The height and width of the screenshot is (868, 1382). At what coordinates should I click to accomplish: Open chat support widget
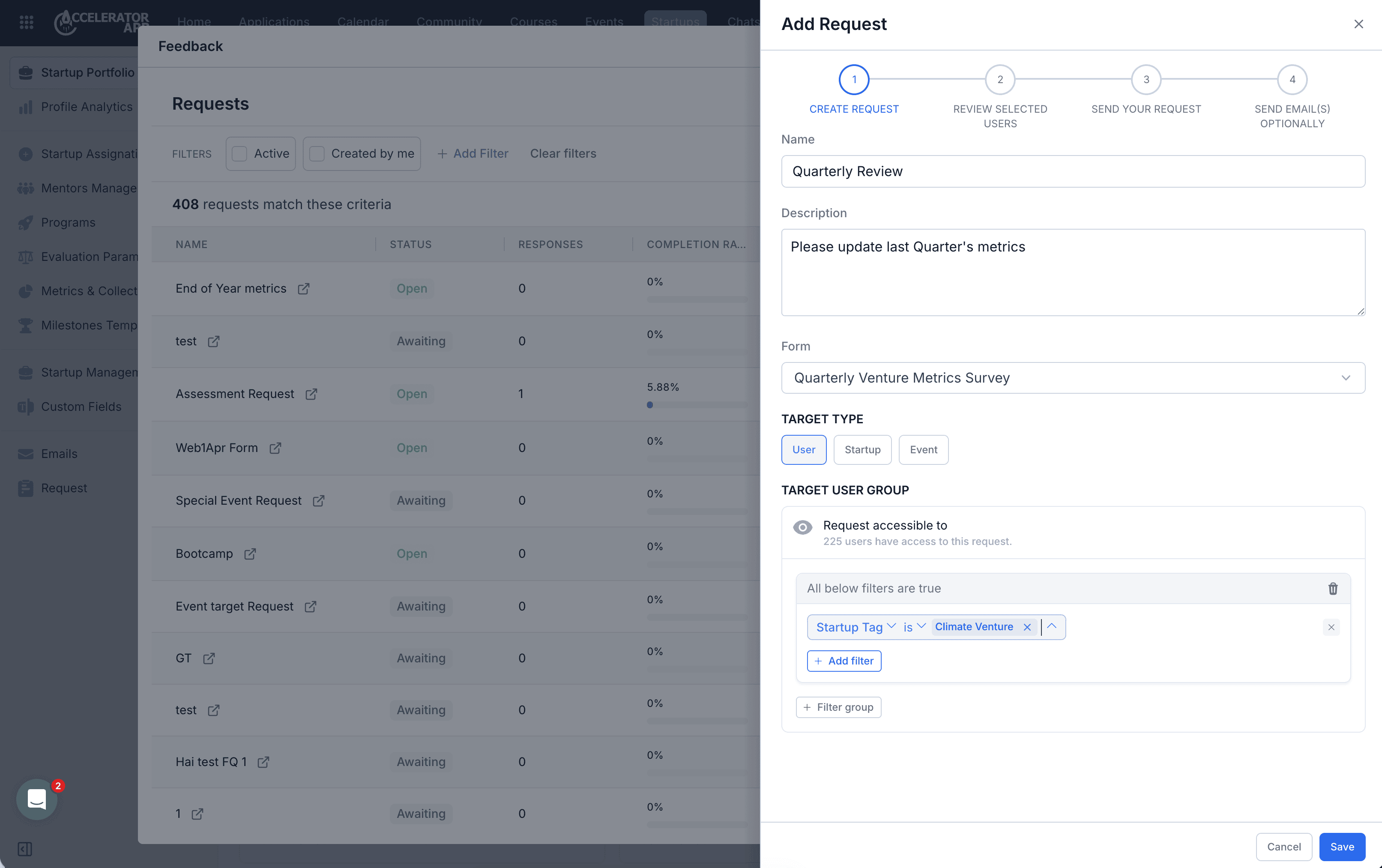(37, 799)
